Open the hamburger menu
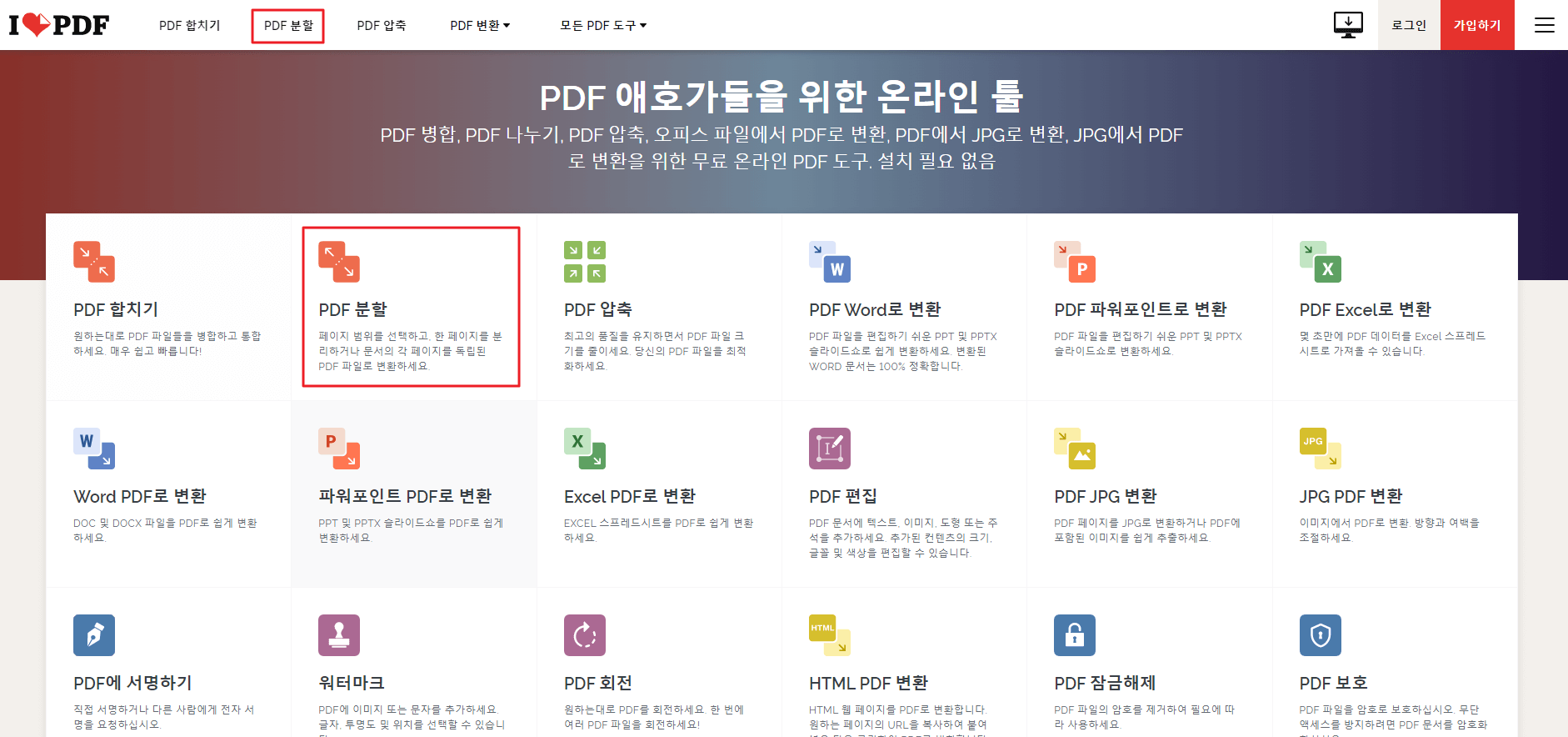 tap(1545, 25)
